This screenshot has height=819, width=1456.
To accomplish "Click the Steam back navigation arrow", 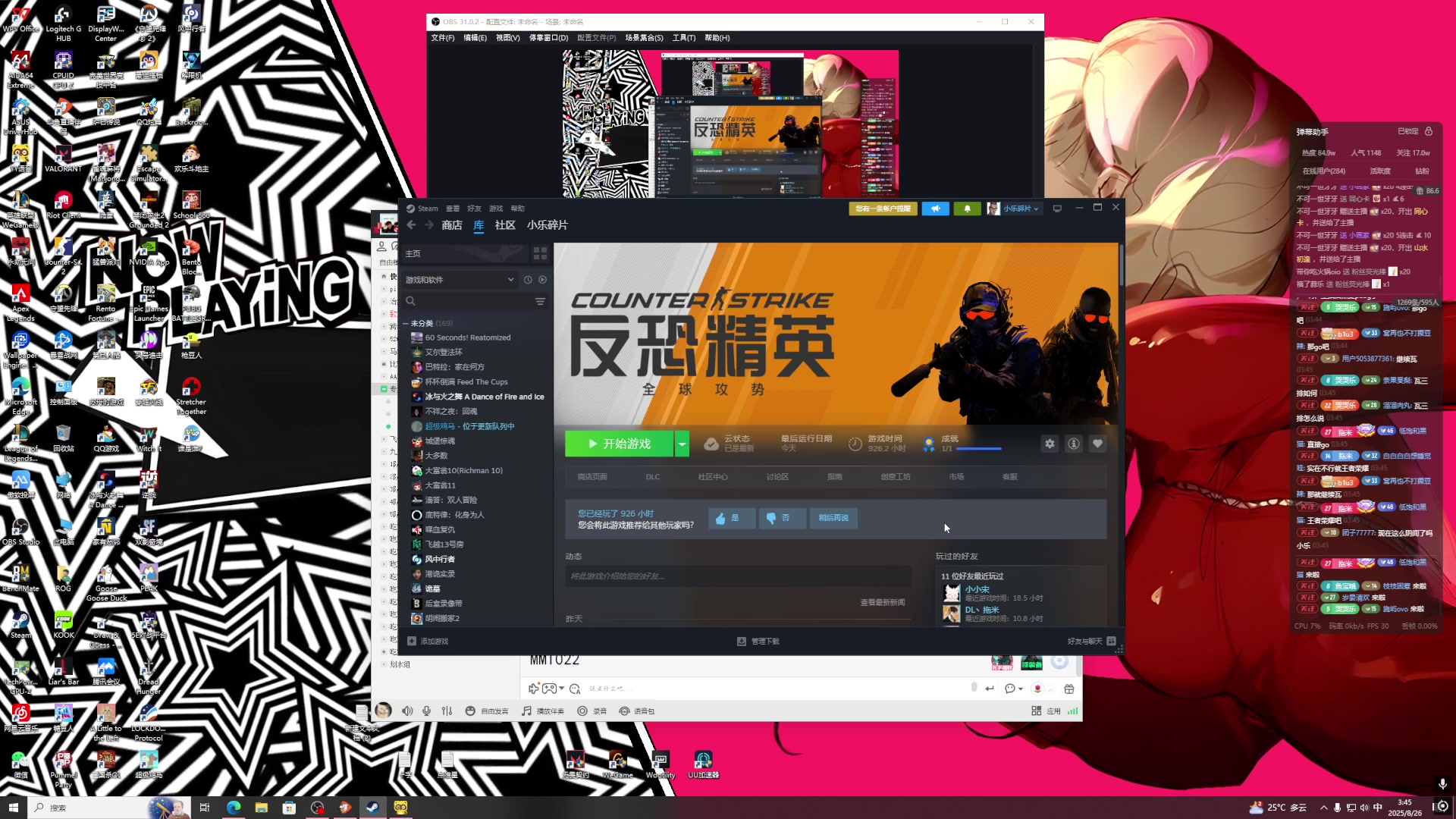I will pyautogui.click(x=411, y=225).
